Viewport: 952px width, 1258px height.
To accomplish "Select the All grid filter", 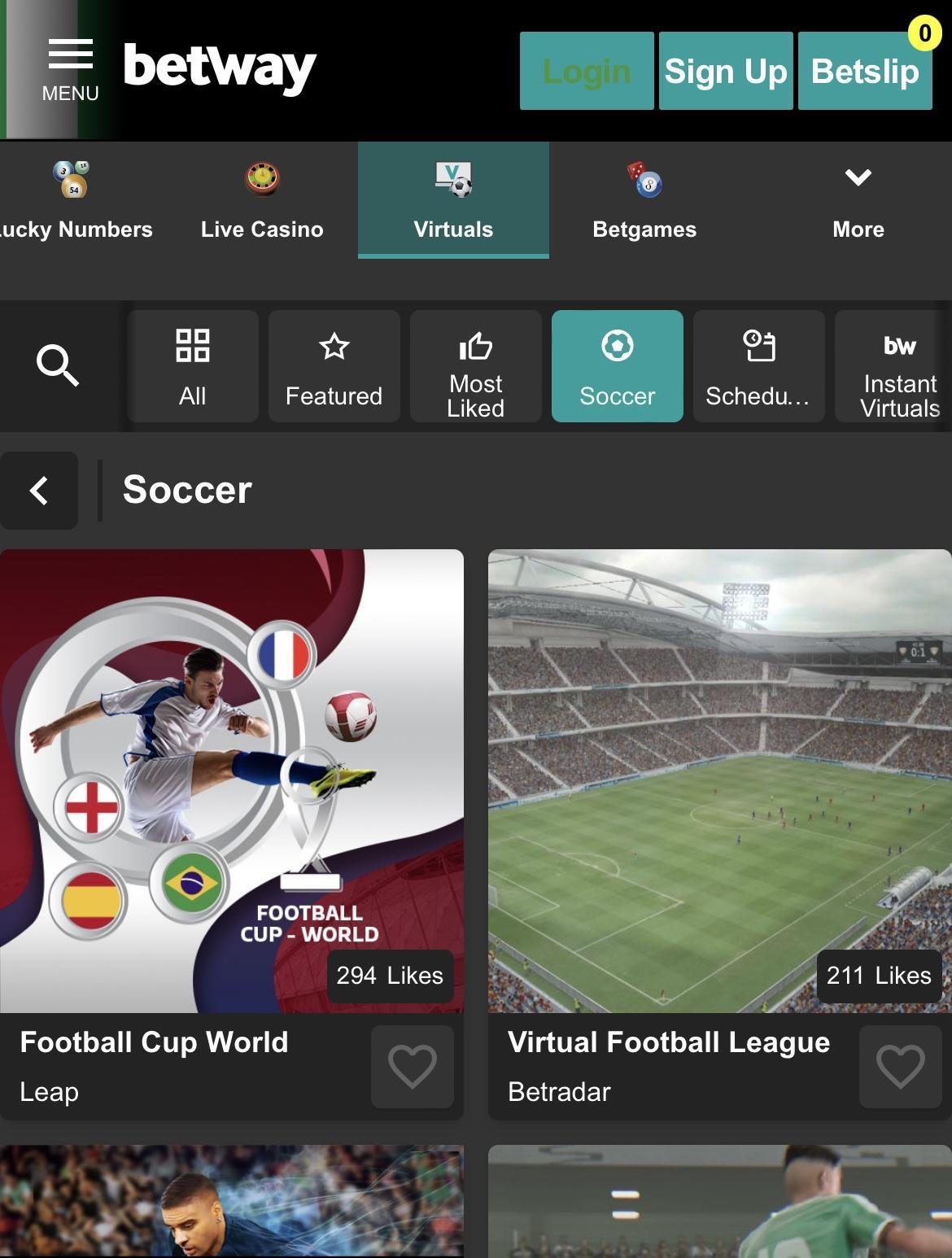I will (193, 366).
